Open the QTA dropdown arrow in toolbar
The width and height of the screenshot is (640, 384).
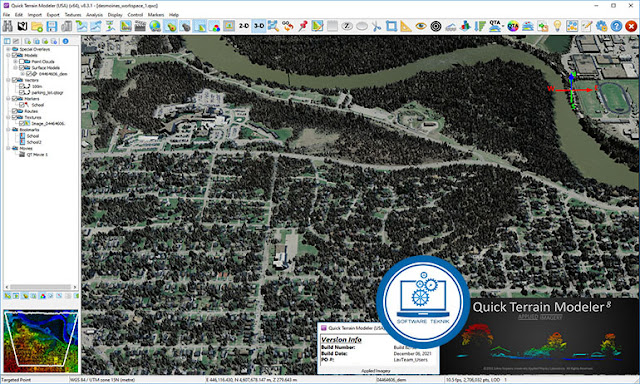[504, 26]
